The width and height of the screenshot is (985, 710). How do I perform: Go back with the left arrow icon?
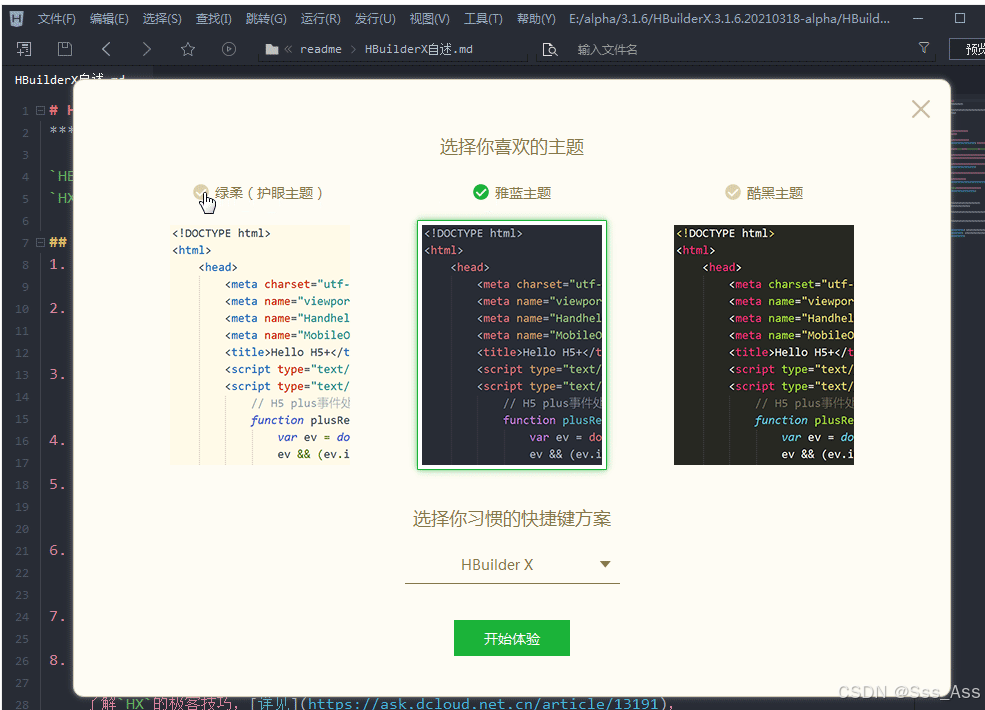point(106,49)
